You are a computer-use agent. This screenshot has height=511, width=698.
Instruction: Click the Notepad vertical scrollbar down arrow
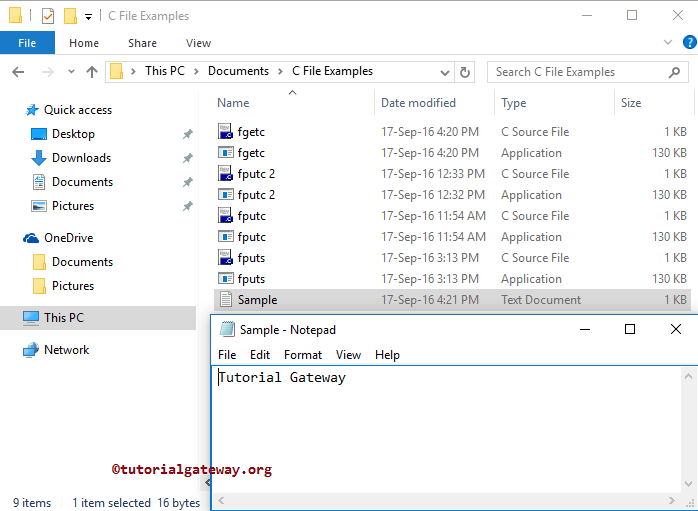point(688,484)
